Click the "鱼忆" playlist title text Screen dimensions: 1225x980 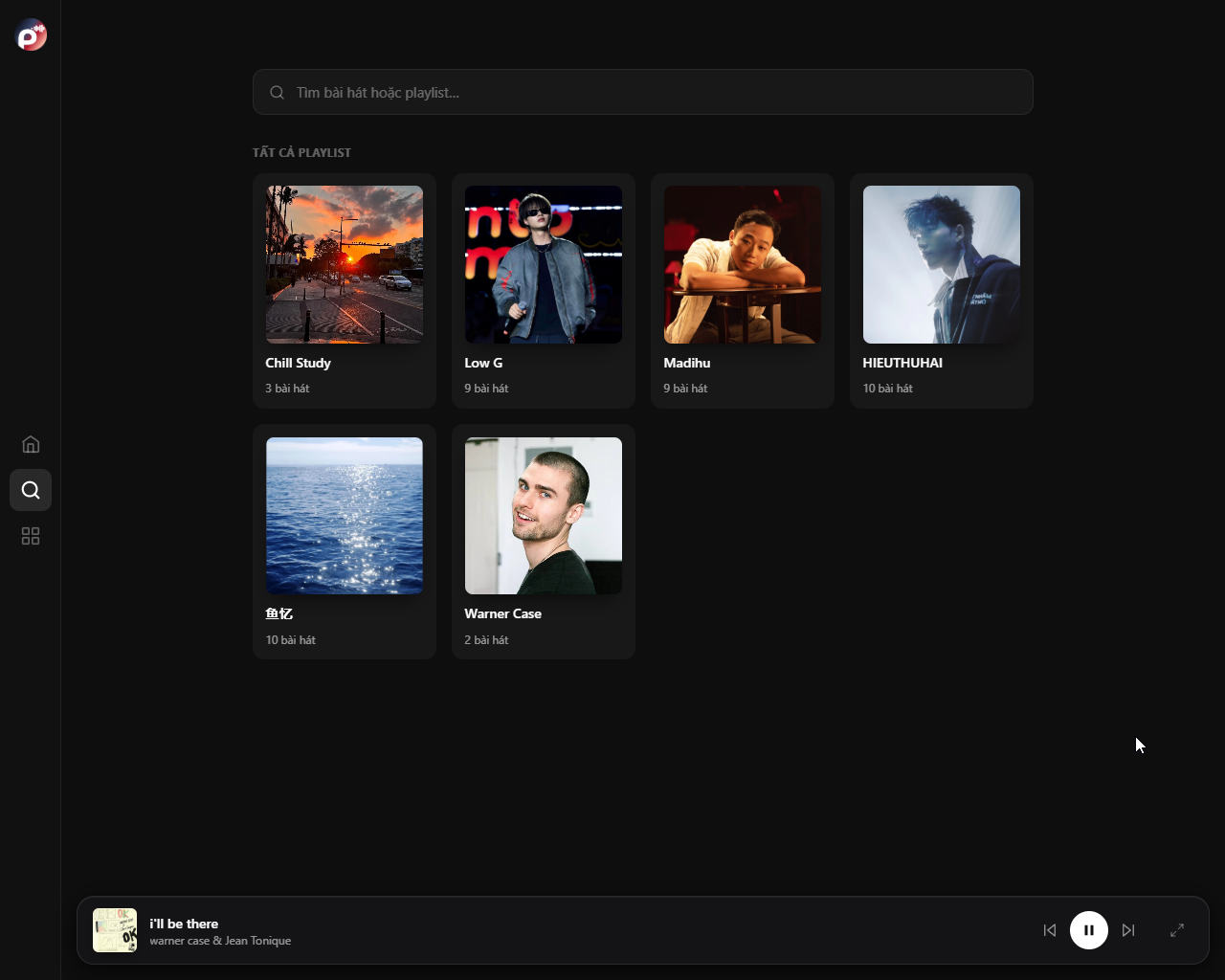[279, 613]
